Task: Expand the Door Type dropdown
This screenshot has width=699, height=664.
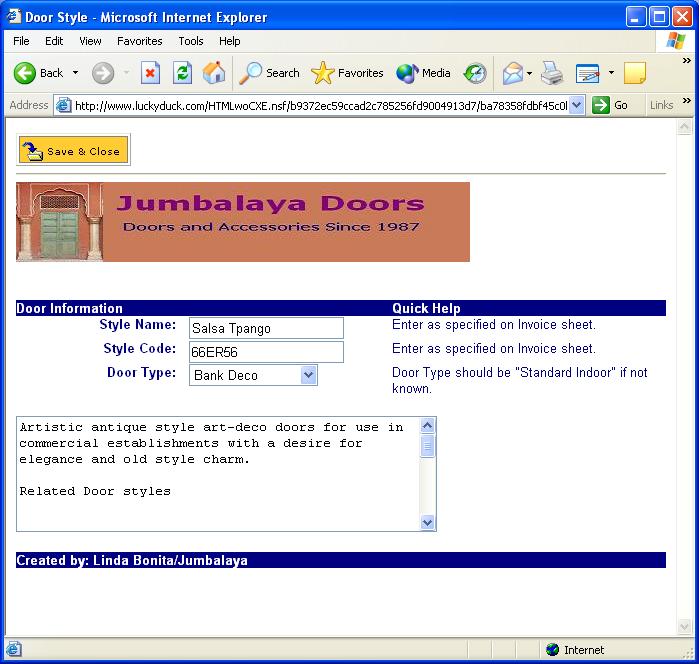Action: (309, 375)
